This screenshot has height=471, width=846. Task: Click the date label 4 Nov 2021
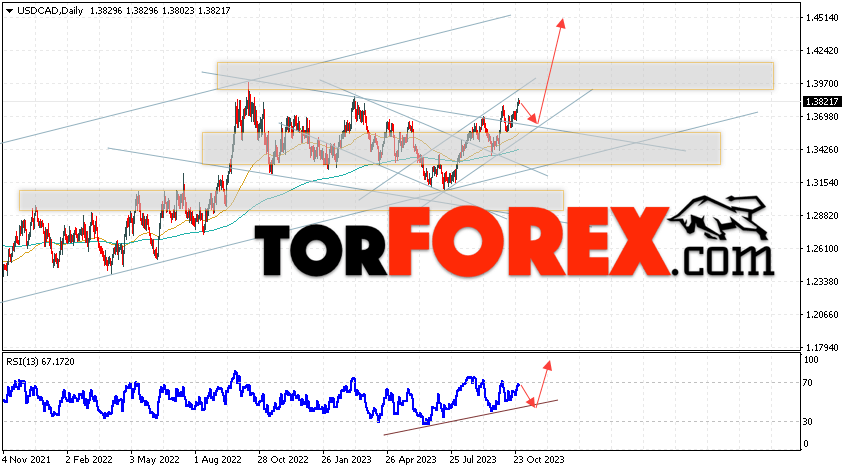[x=26, y=460]
